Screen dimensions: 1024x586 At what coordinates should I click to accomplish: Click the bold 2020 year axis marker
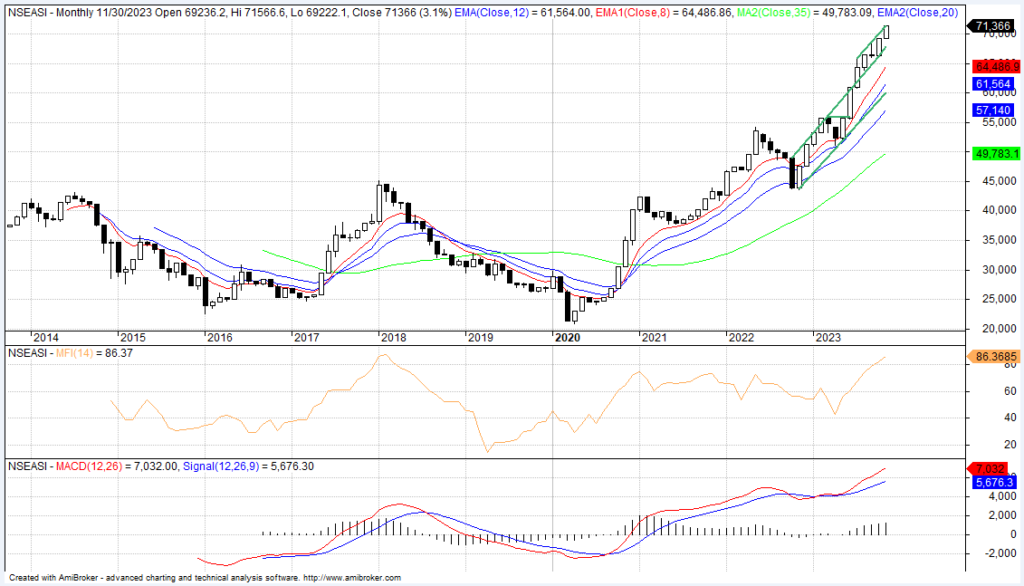pyautogui.click(x=566, y=338)
